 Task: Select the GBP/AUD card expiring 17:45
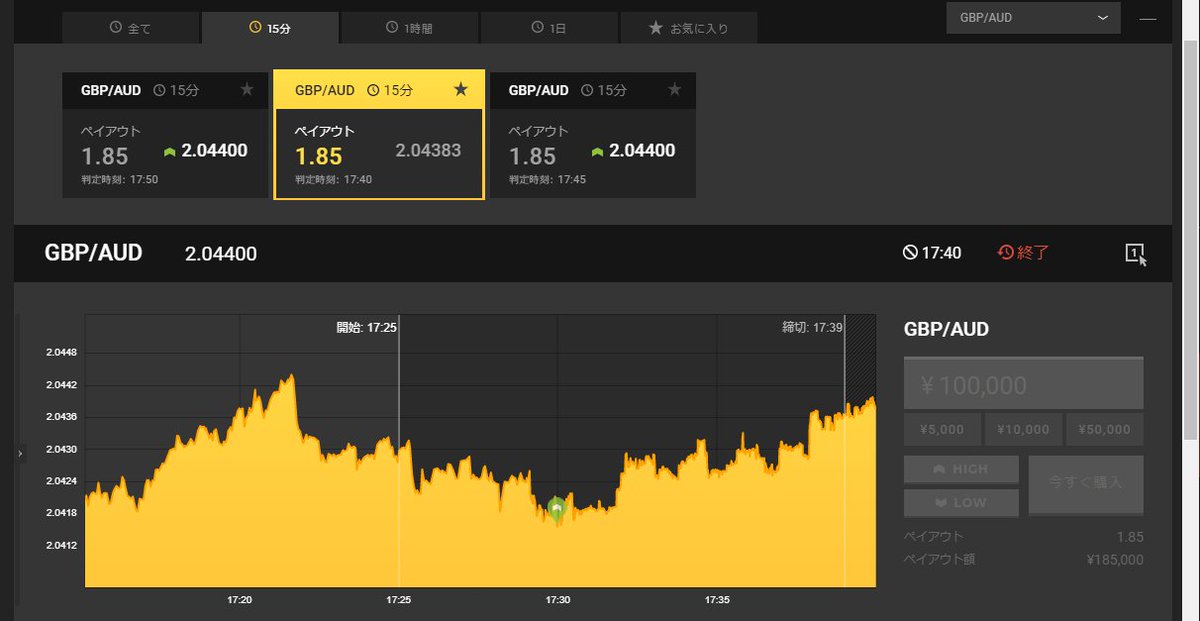(x=592, y=134)
